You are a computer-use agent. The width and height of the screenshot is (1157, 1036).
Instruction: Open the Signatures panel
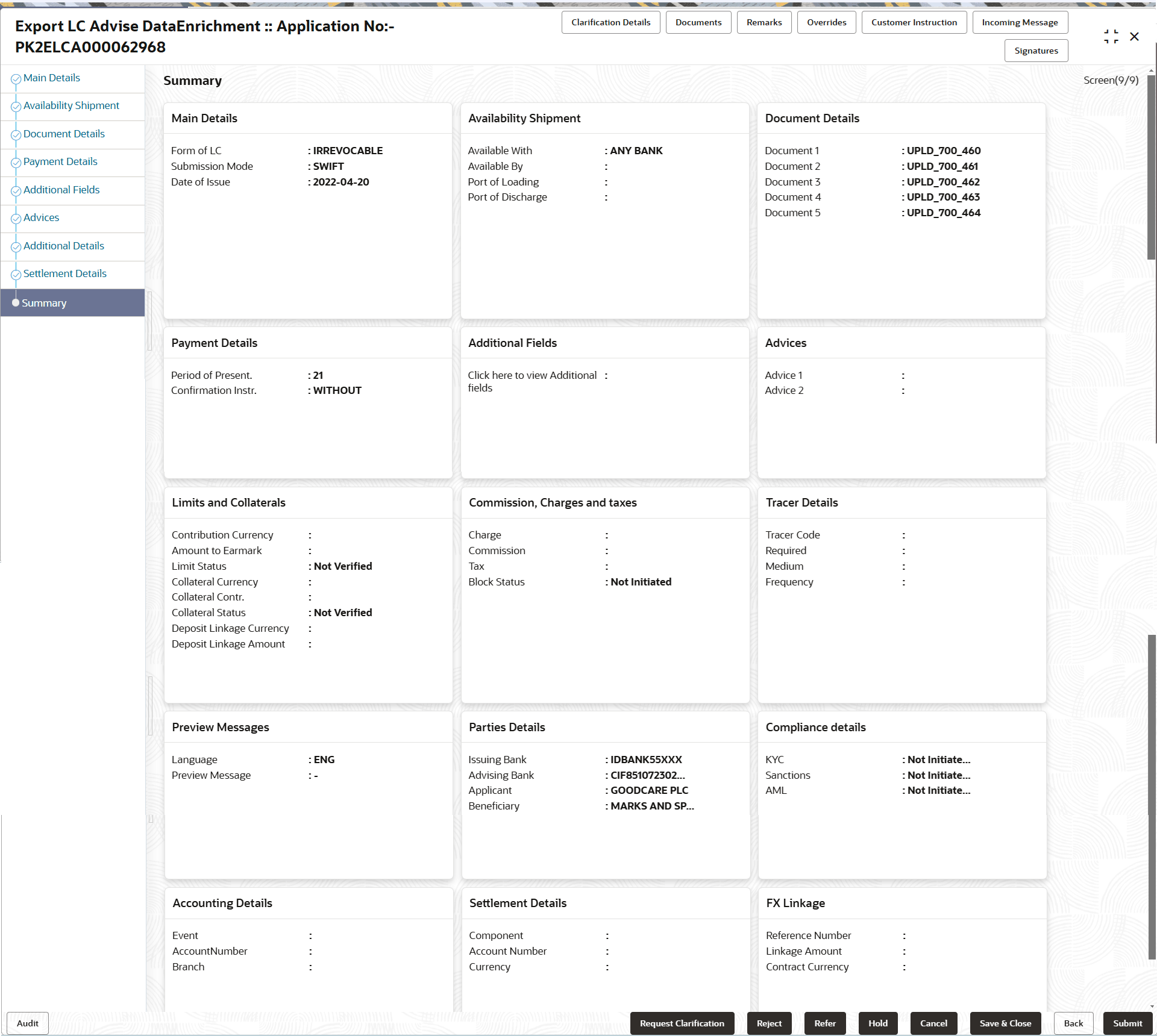coord(1036,51)
